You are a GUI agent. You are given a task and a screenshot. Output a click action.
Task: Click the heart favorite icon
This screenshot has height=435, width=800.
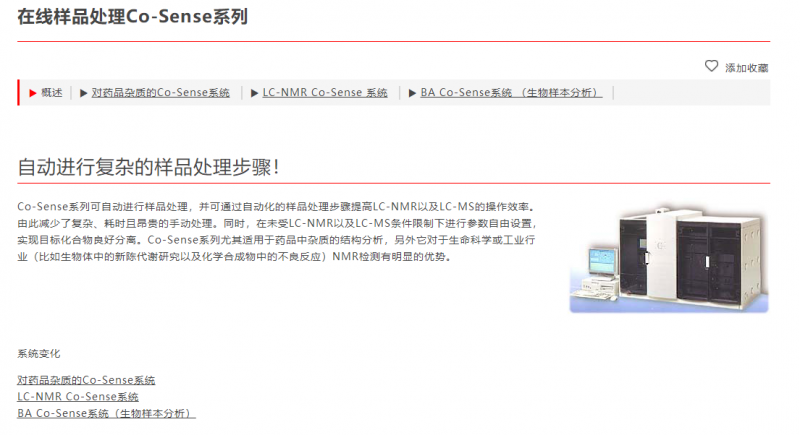tap(711, 66)
